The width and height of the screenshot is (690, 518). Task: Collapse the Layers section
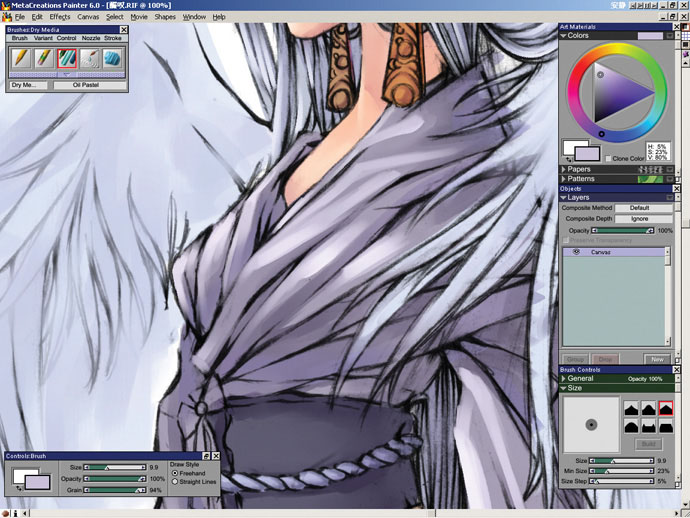pyautogui.click(x=563, y=198)
